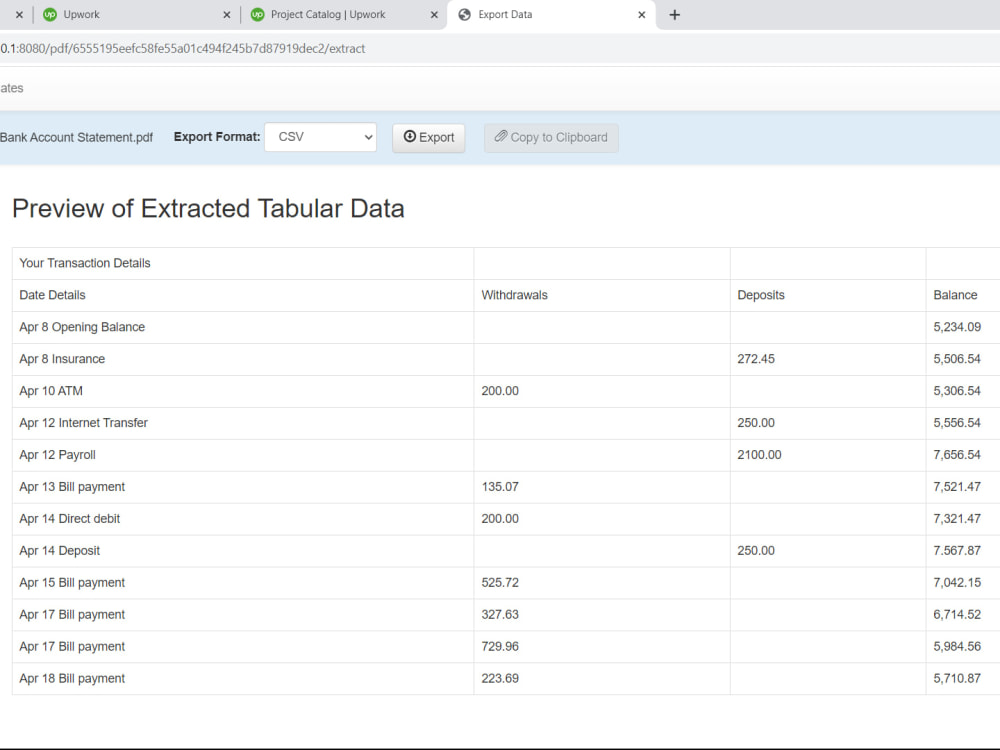Click the 135.07 withdrawal value

pos(500,487)
